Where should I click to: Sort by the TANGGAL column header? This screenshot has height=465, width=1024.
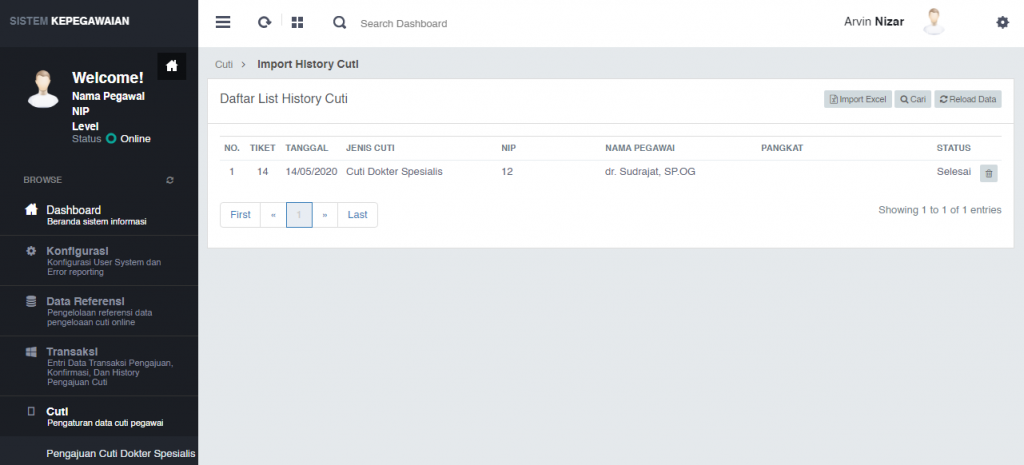(307, 148)
